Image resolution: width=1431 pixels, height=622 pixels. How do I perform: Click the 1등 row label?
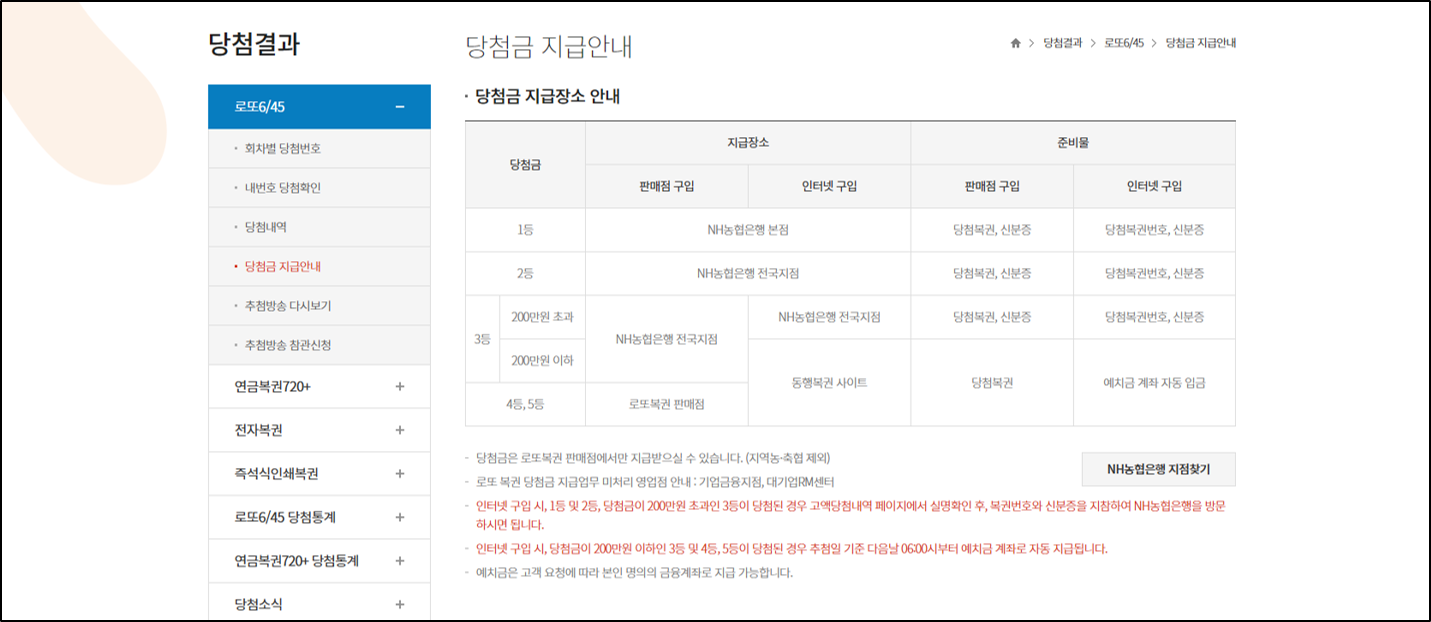coord(525,230)
